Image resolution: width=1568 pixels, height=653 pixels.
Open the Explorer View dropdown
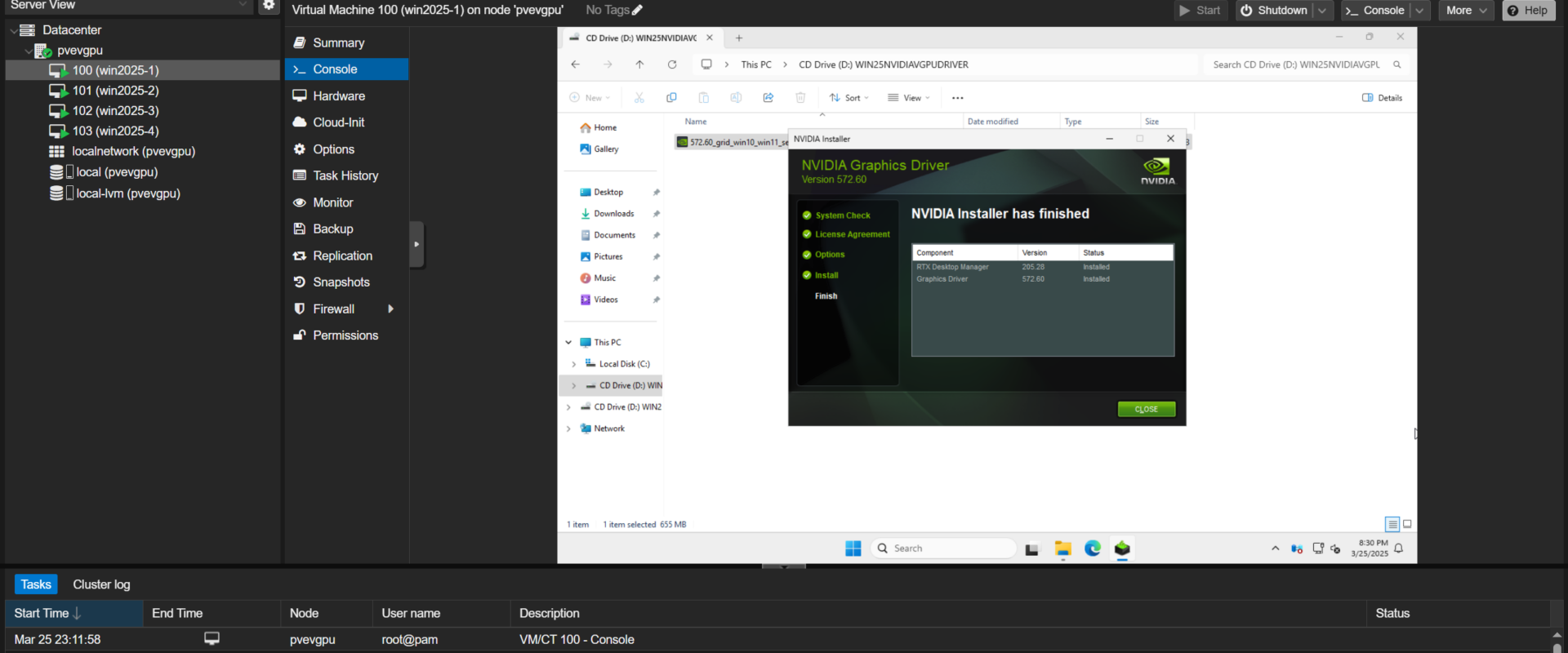point(909,98)
